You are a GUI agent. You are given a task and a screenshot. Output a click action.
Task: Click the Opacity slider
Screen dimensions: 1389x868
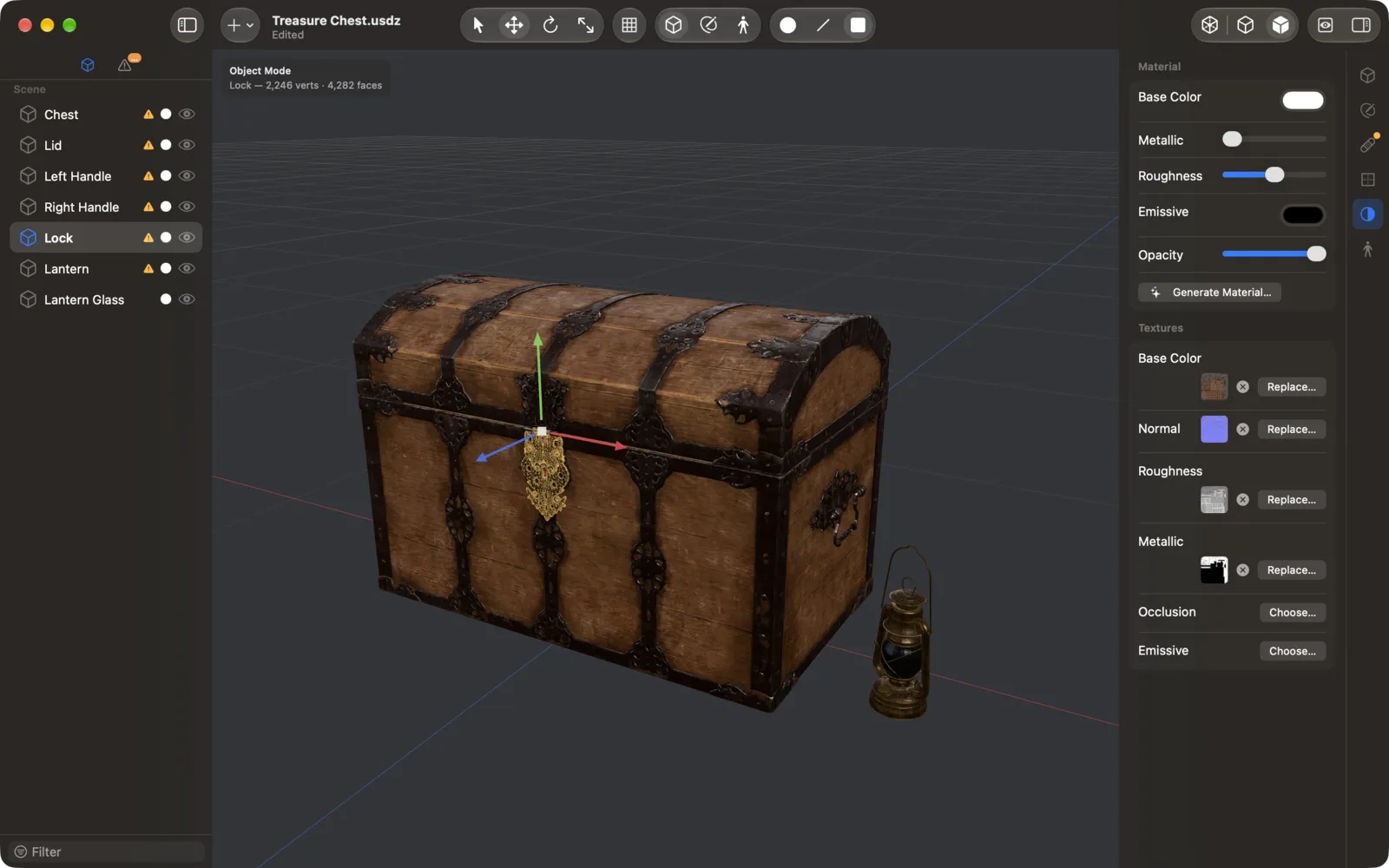click(1274, 254)
